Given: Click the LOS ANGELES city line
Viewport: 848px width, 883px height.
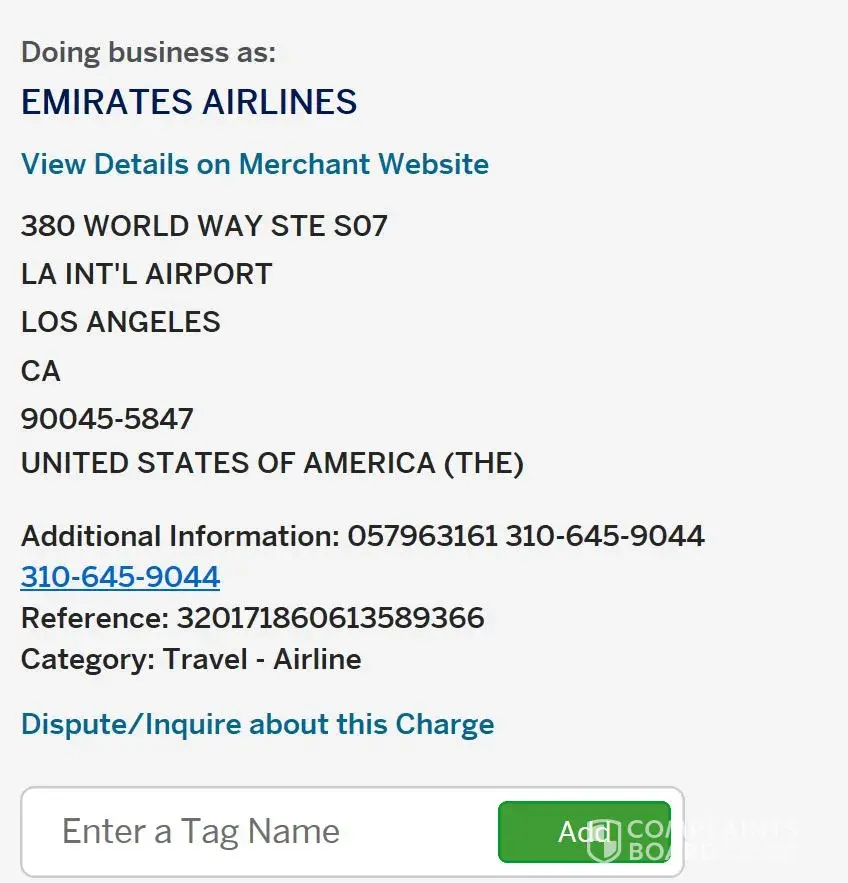Looking at the screenshot, I should click(x=120, y=322).
